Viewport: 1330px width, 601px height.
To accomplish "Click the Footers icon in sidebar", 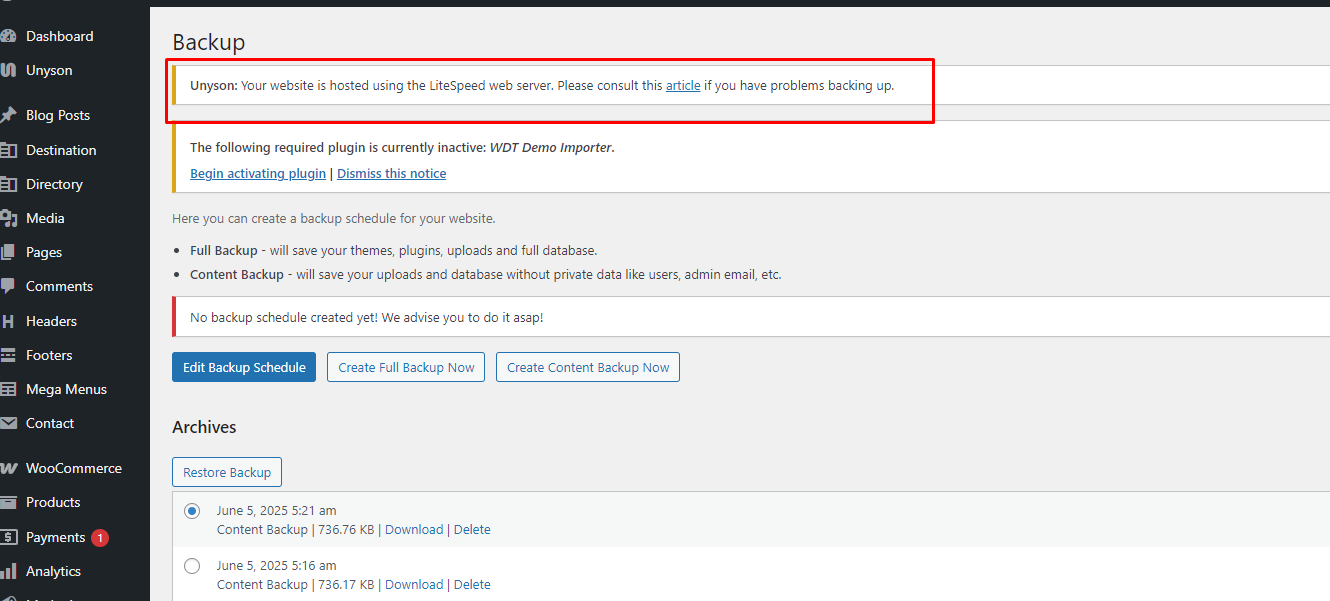I will pos(8,355).
